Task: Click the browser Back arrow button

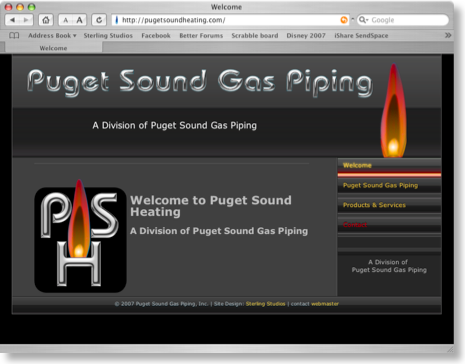Action: pos(12,20)
